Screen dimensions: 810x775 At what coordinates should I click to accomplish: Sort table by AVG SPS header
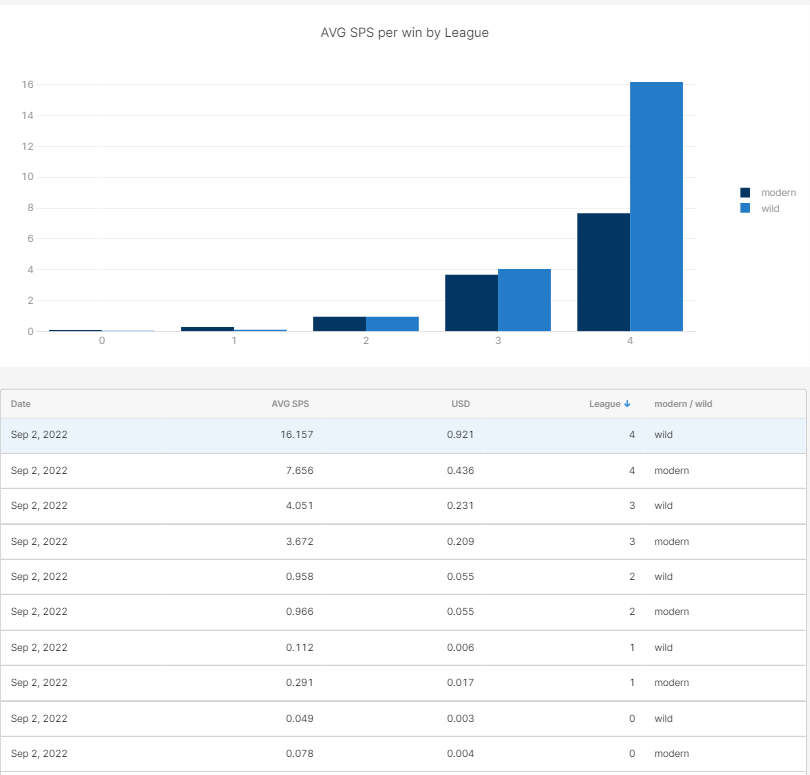[291, 404]
